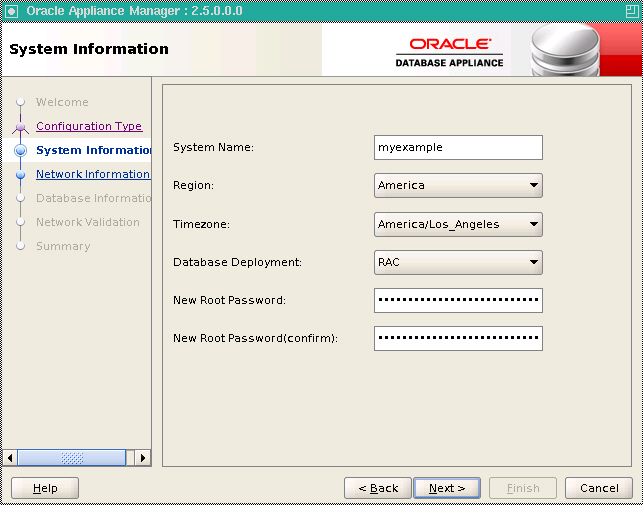Open the Region dropdown showing America

[x=458, y=185]
